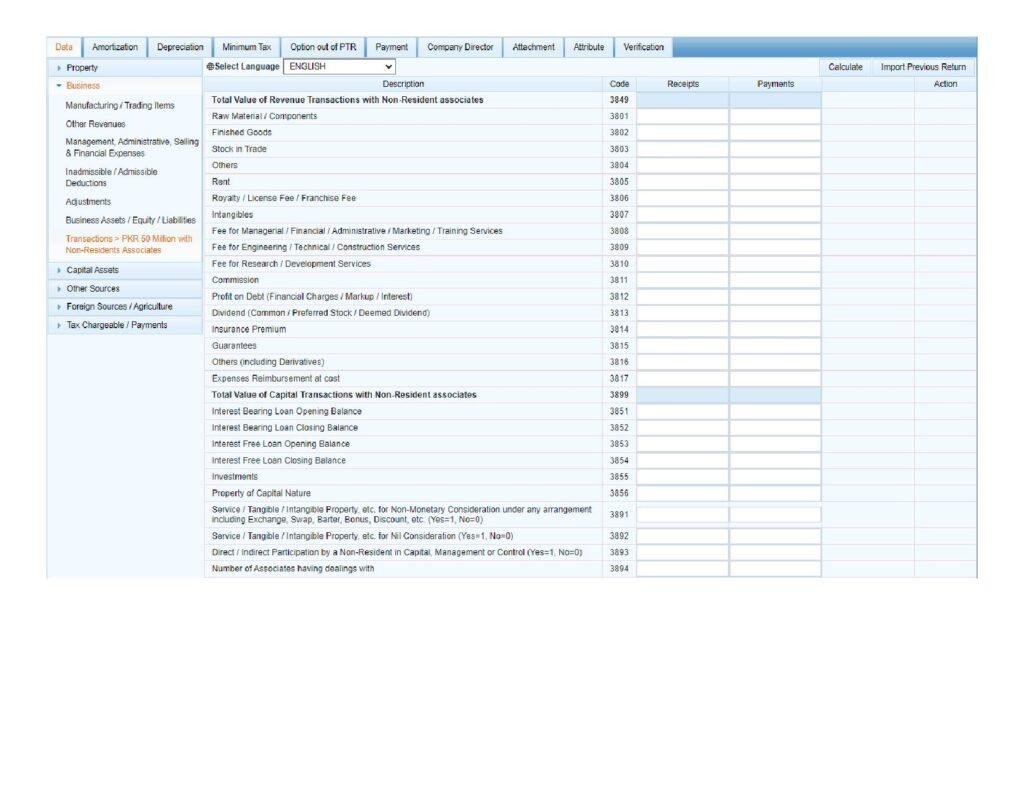Image resolution: width=1024 pixels, height=791 pixels.
Task: Switch to the Depreciation tab
Action: point(180,47)
